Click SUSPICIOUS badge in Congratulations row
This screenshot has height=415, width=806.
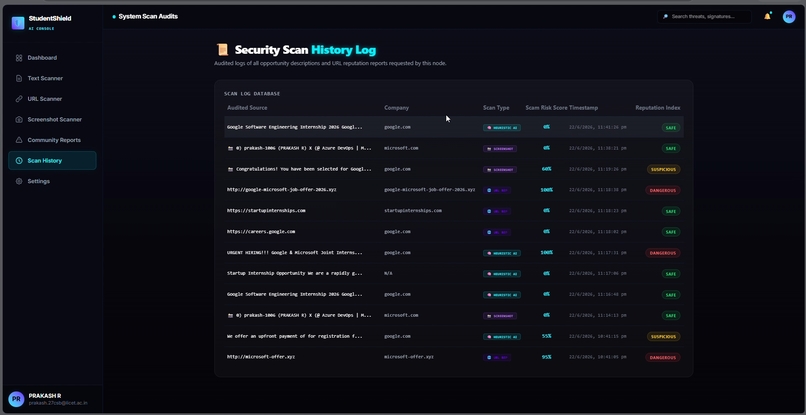tap(664, 169)
